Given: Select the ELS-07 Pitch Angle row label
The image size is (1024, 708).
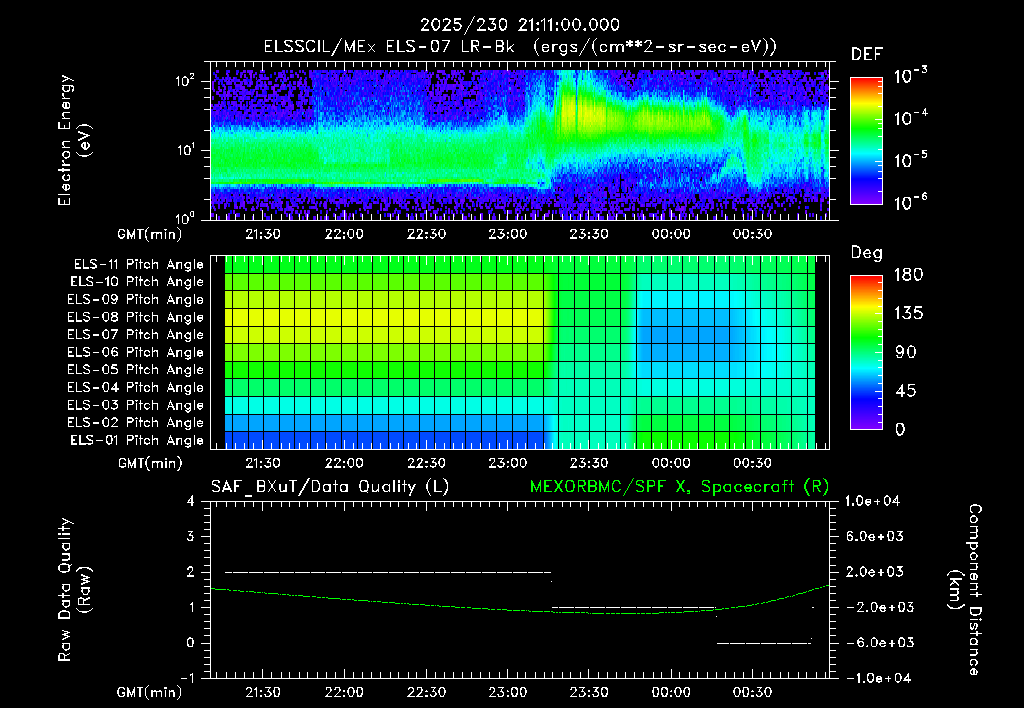Looking at the screenshot, I should click(135, 334).
